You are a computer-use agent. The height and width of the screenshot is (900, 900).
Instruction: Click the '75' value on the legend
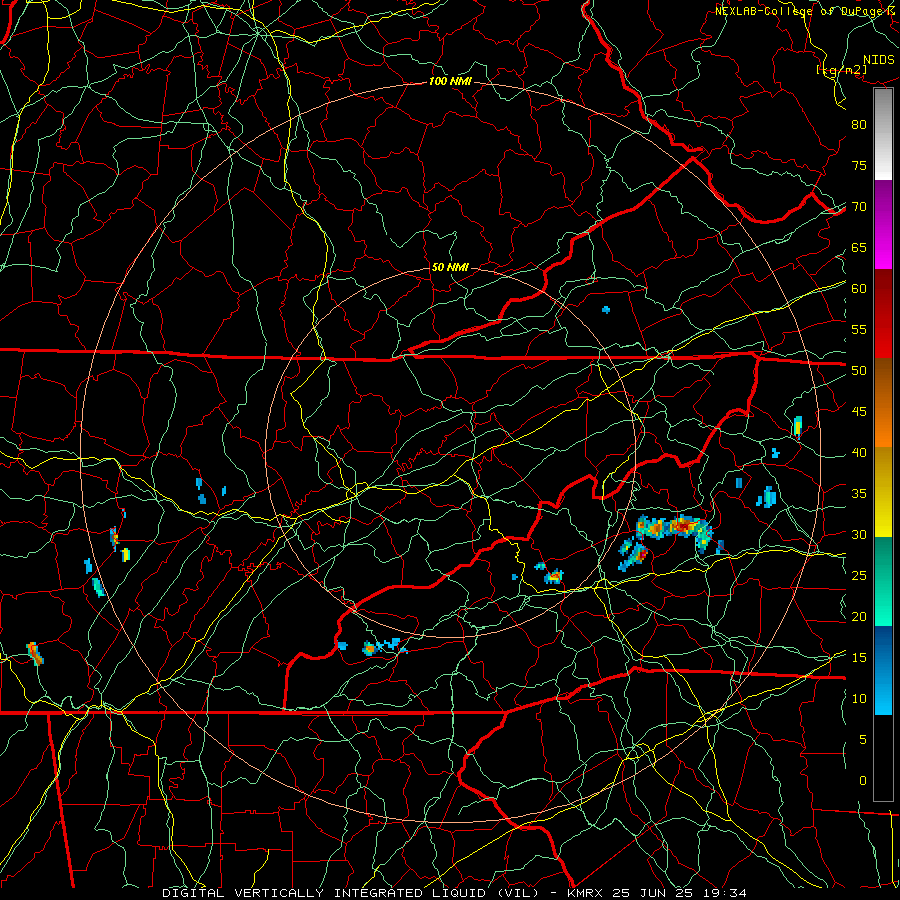[859, 166]
